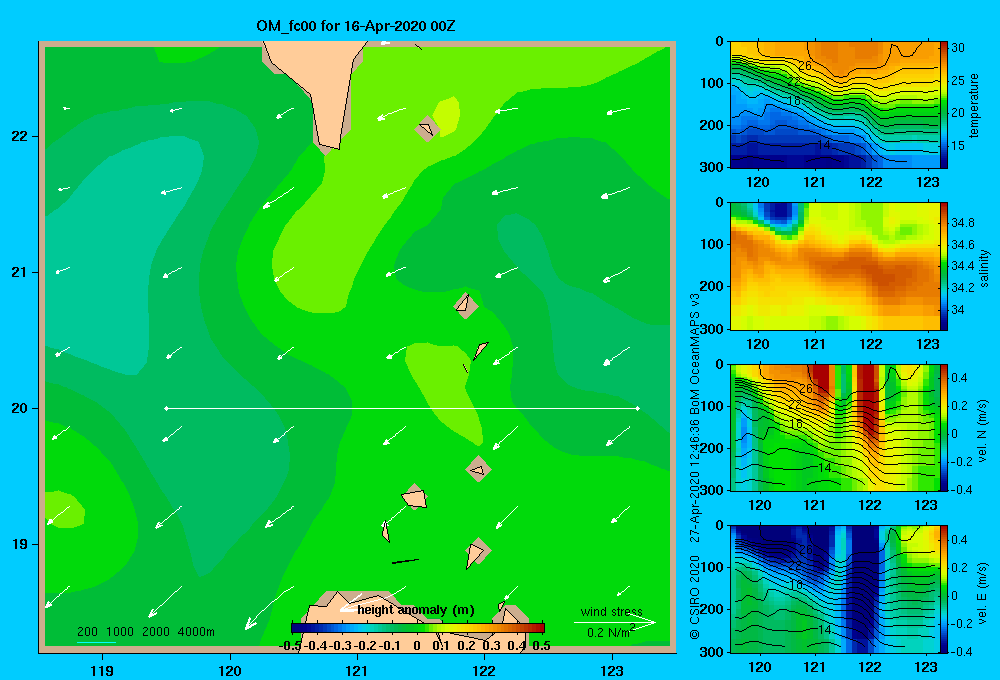This screenshot has height=680, width=1000.
Task: Open the salinity cross-section panel
Action: [835, 267]
